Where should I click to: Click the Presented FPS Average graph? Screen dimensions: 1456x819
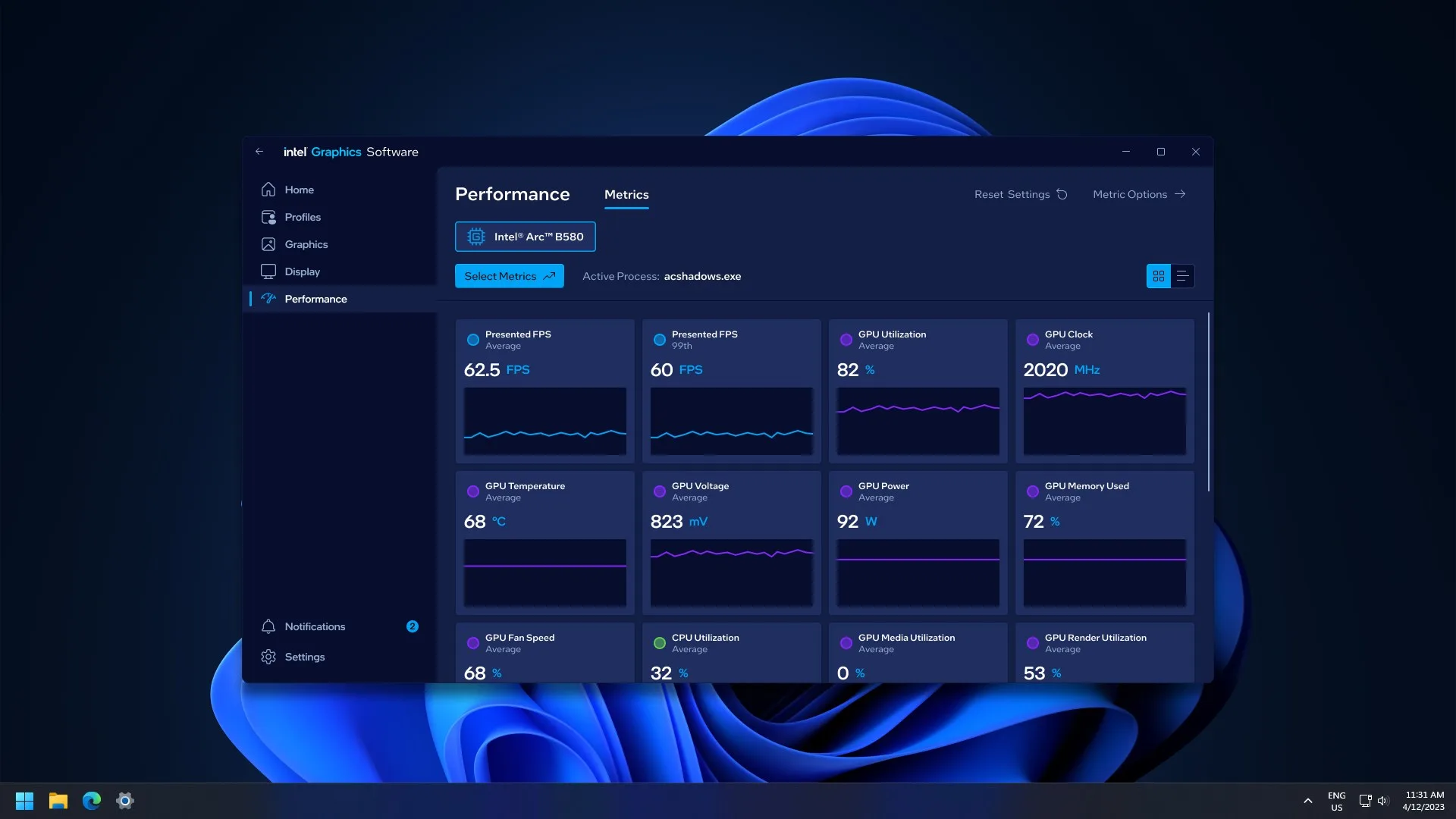545,421
